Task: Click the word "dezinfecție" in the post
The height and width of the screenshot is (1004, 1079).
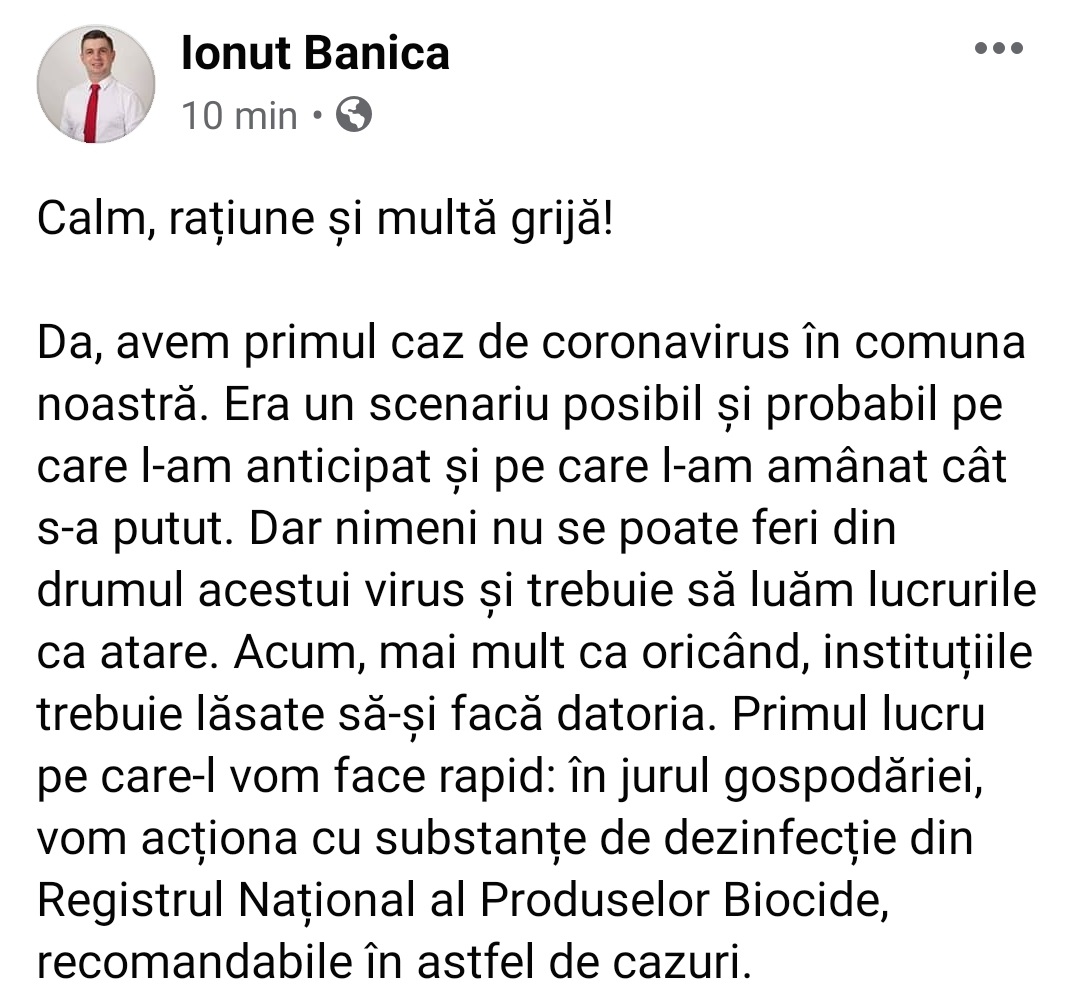Action: [781, 838]
